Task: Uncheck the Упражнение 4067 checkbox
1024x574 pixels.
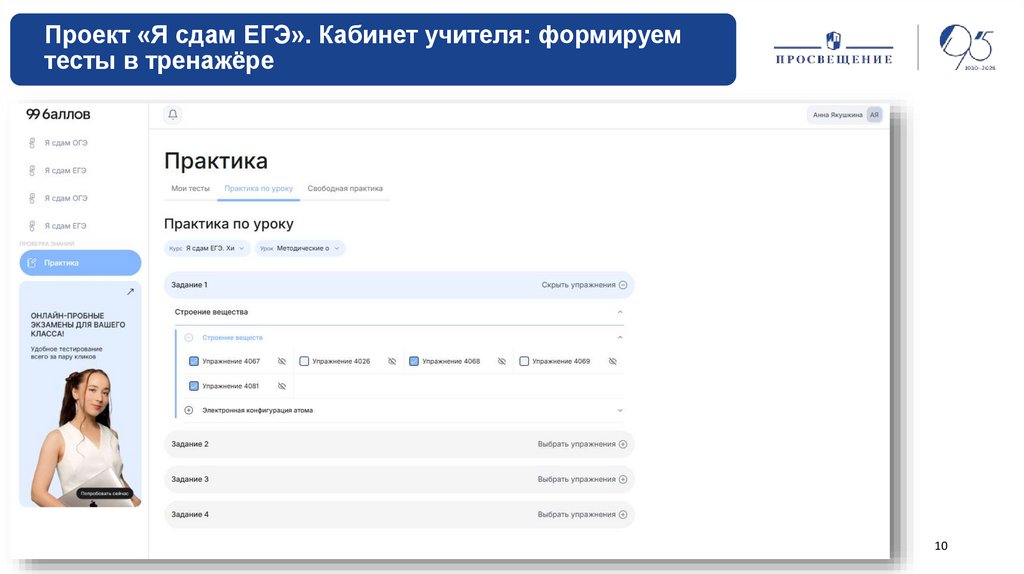Action: coord(194,361)
